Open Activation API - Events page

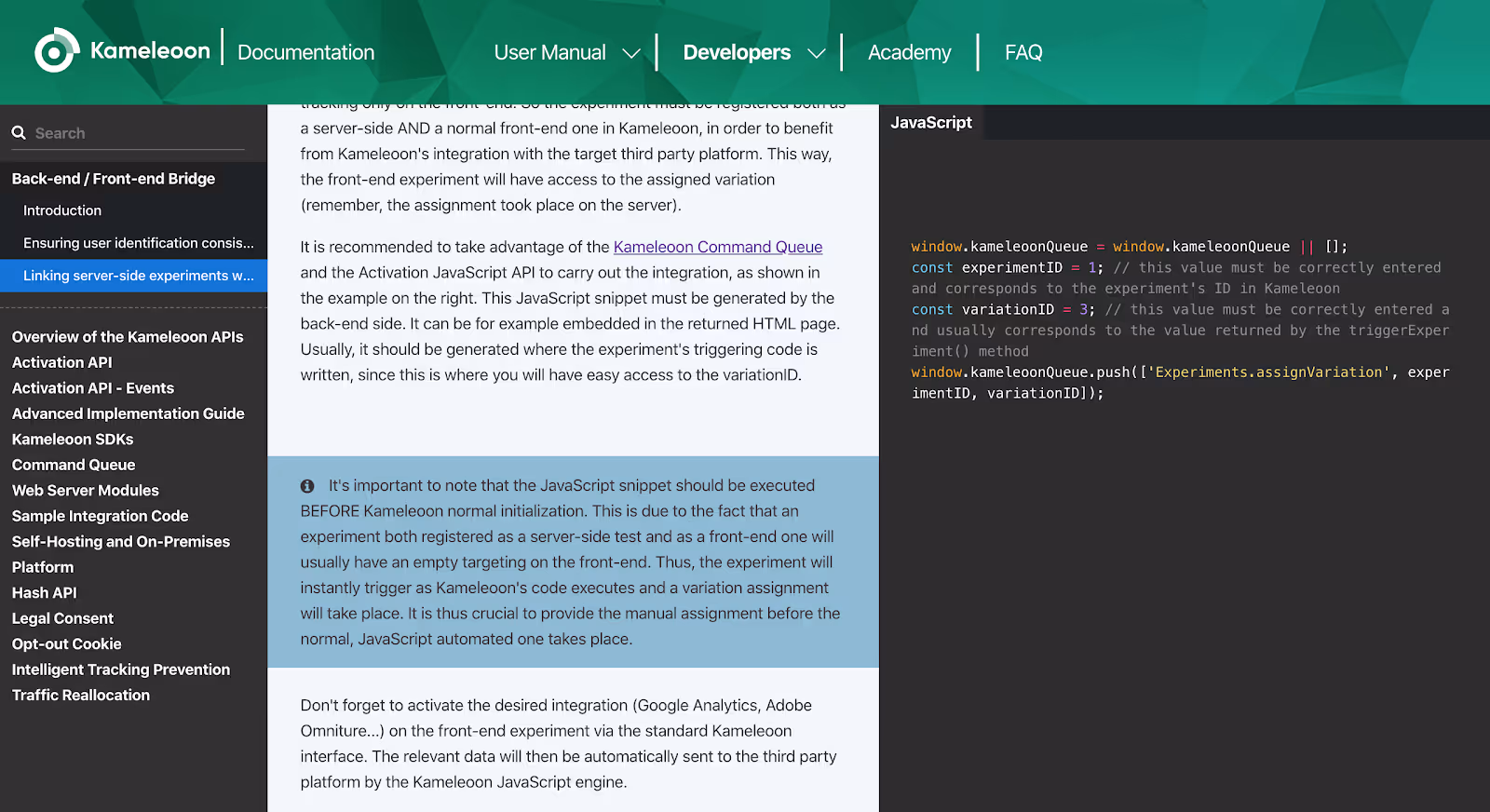(x=93, y=388)
